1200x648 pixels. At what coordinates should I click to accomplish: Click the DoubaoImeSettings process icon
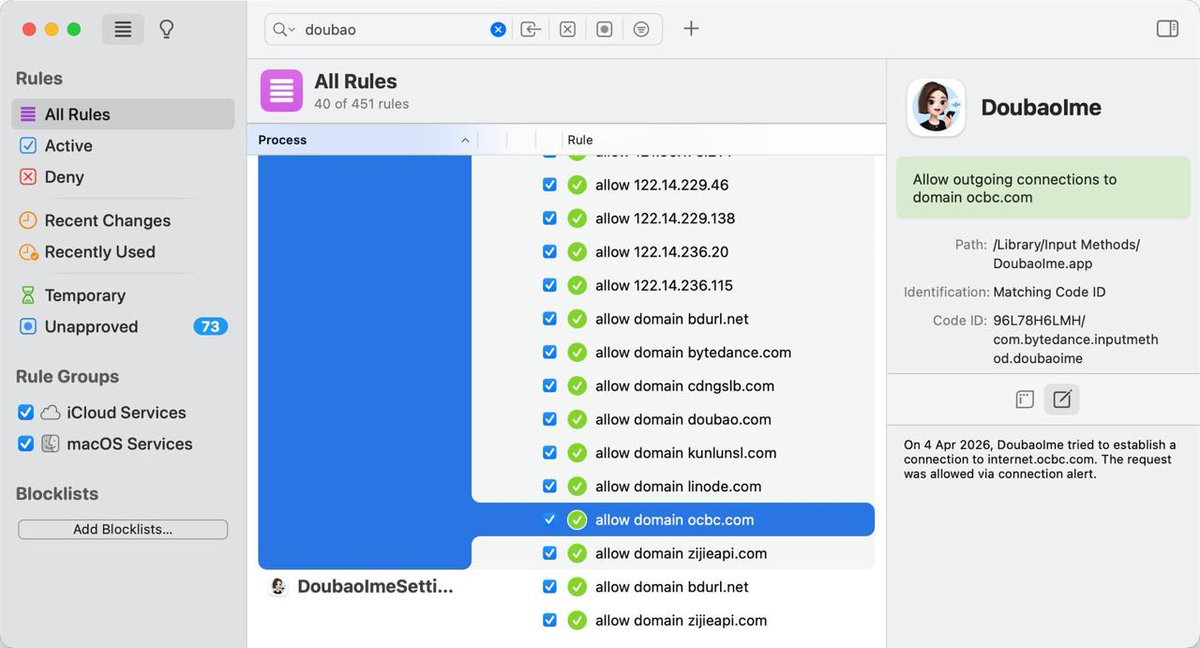279,587
